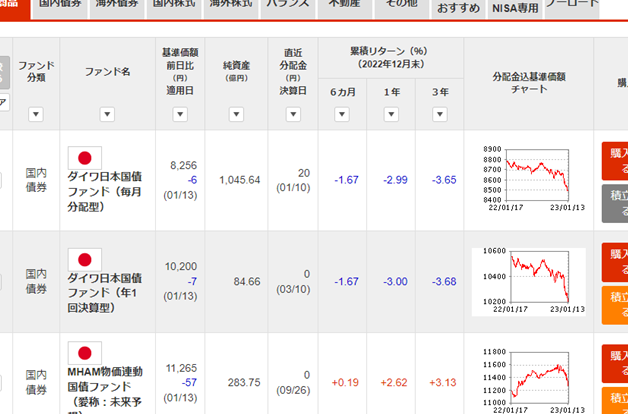Switch to the NISA専用 tab

coord(515,8)
